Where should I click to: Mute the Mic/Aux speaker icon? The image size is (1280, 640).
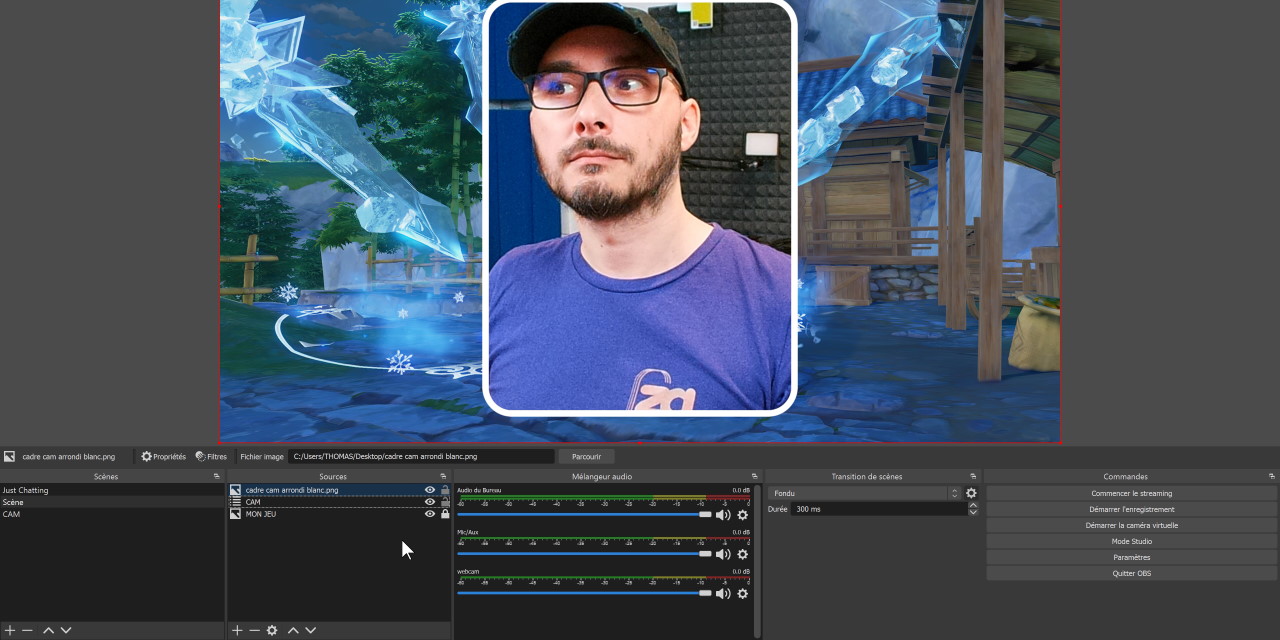click(722, 554)
